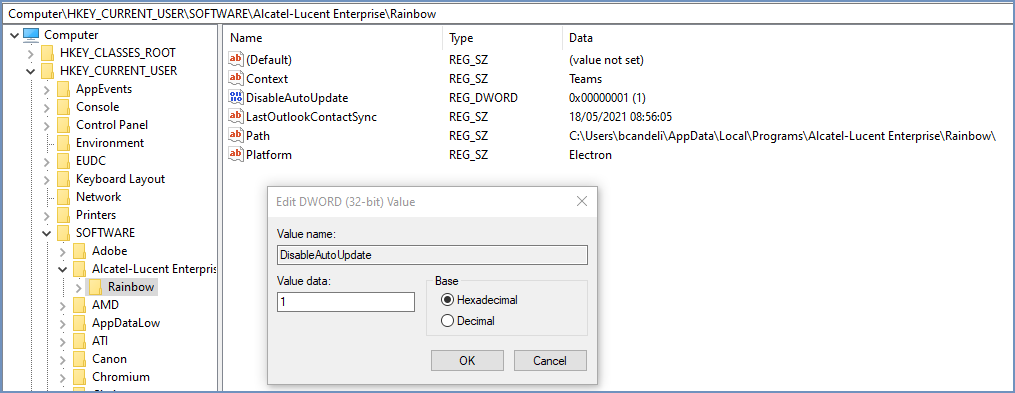Viewport: 1015px width, 393px height.
Task: Cancel the Edit DWORD dialog
Action: pos(550,361)
